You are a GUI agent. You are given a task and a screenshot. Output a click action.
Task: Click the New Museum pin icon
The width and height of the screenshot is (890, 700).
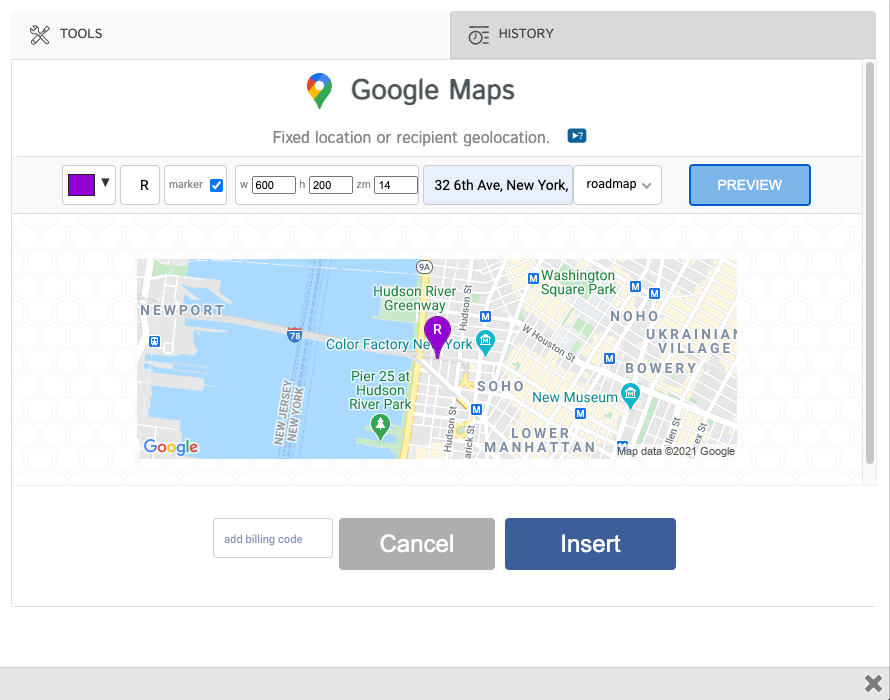[x=630, y=396]
